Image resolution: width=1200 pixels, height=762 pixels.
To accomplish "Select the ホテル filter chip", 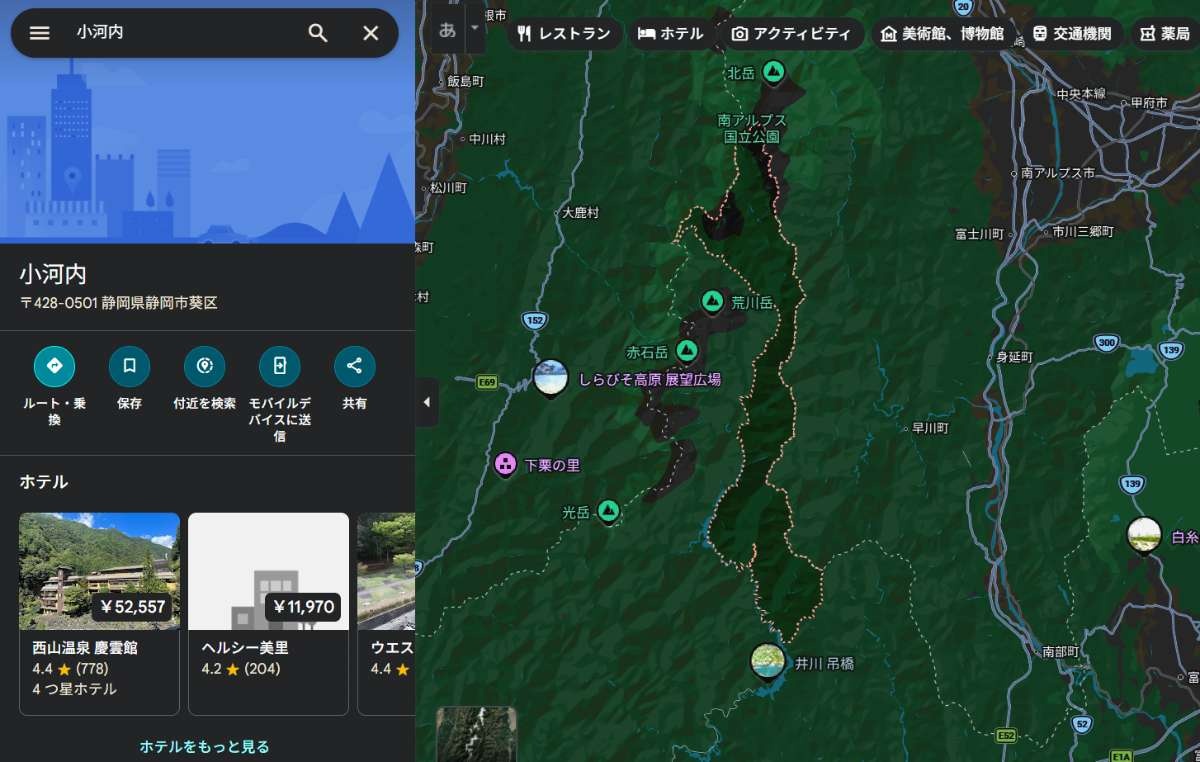I will point(670,34).
